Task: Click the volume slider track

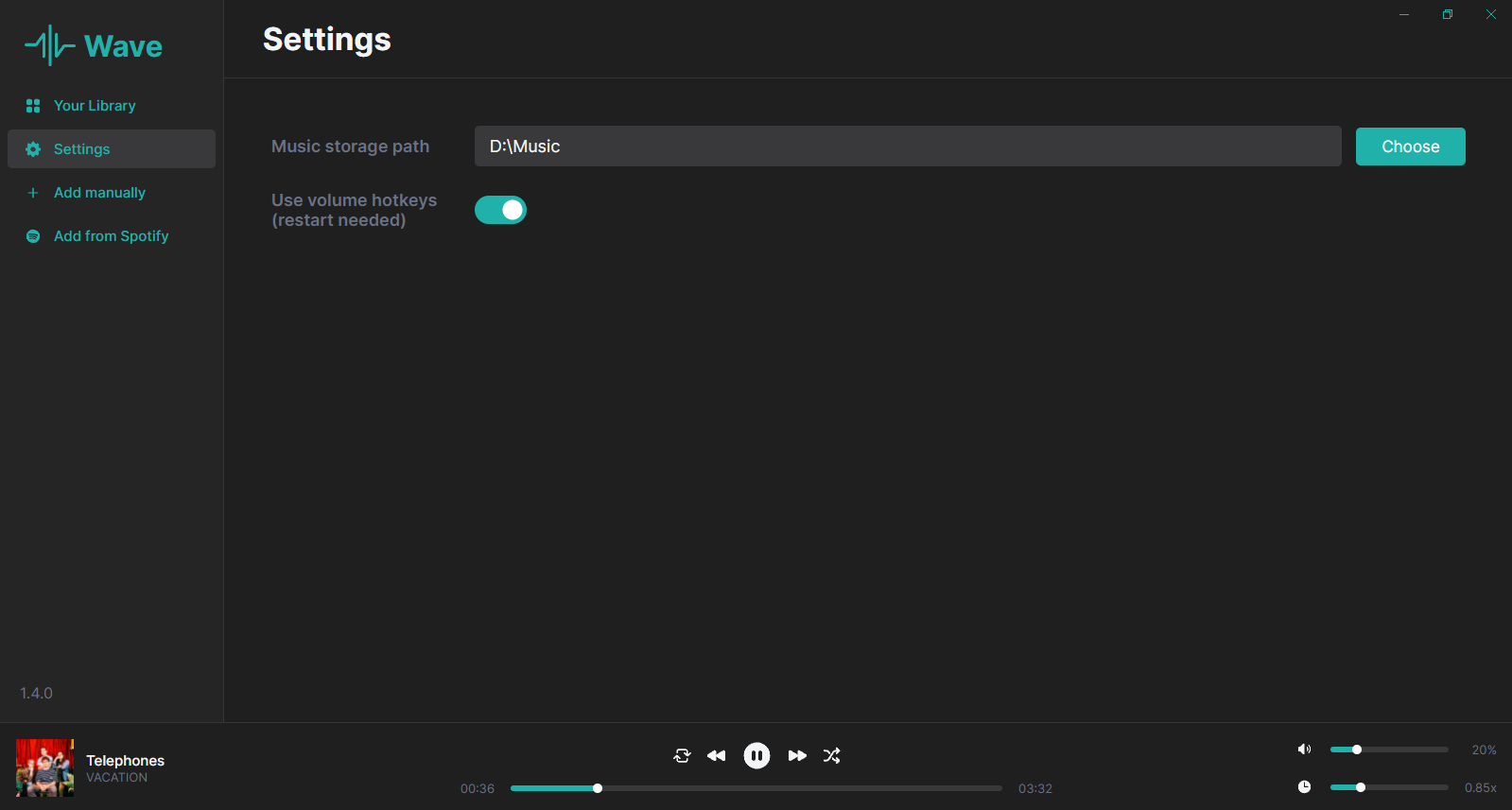Action: 1389,750
